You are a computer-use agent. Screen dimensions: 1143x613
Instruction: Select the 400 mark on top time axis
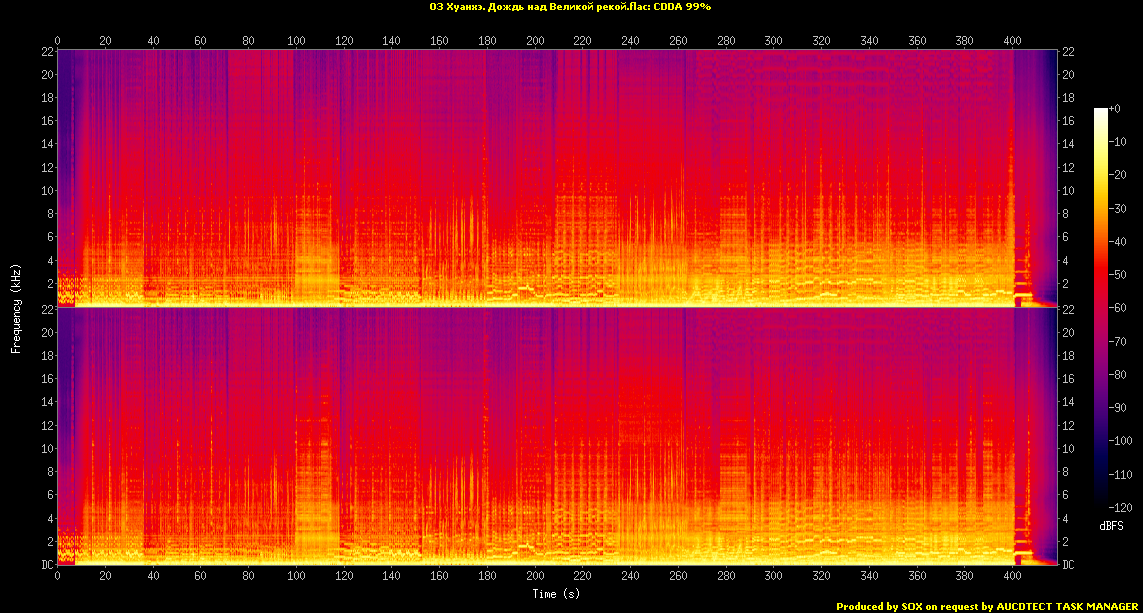(1012, 41)
